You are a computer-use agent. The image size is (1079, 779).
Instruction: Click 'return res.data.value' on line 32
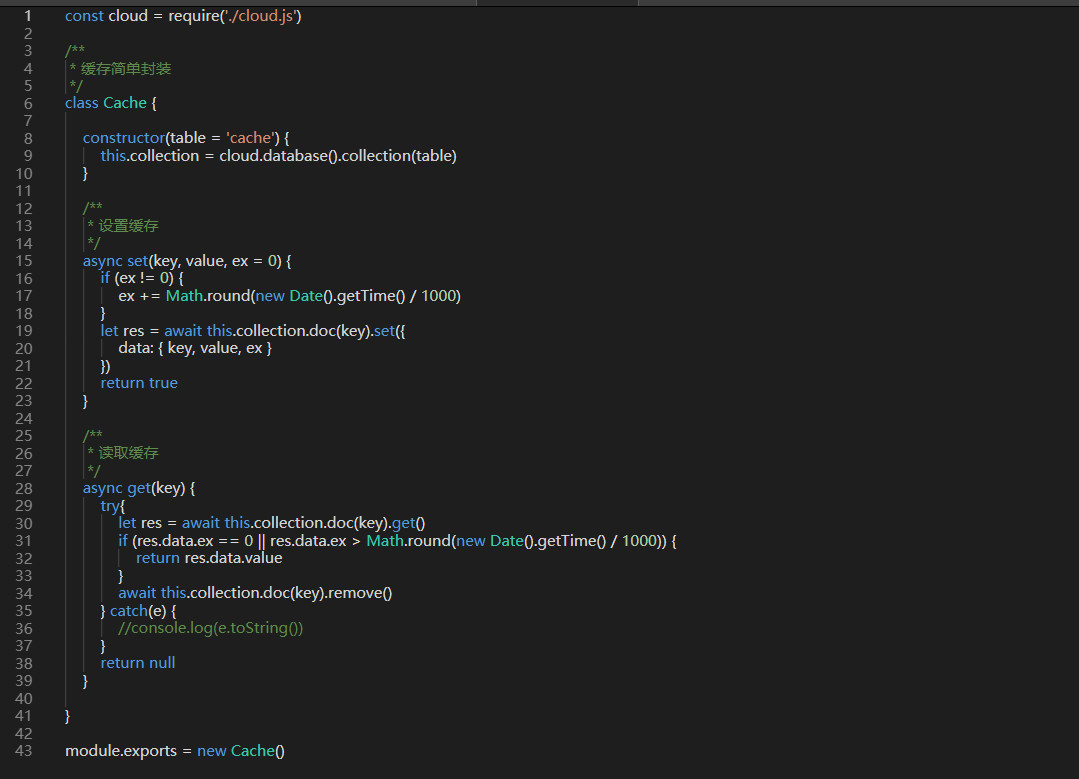tap(209, 558)
